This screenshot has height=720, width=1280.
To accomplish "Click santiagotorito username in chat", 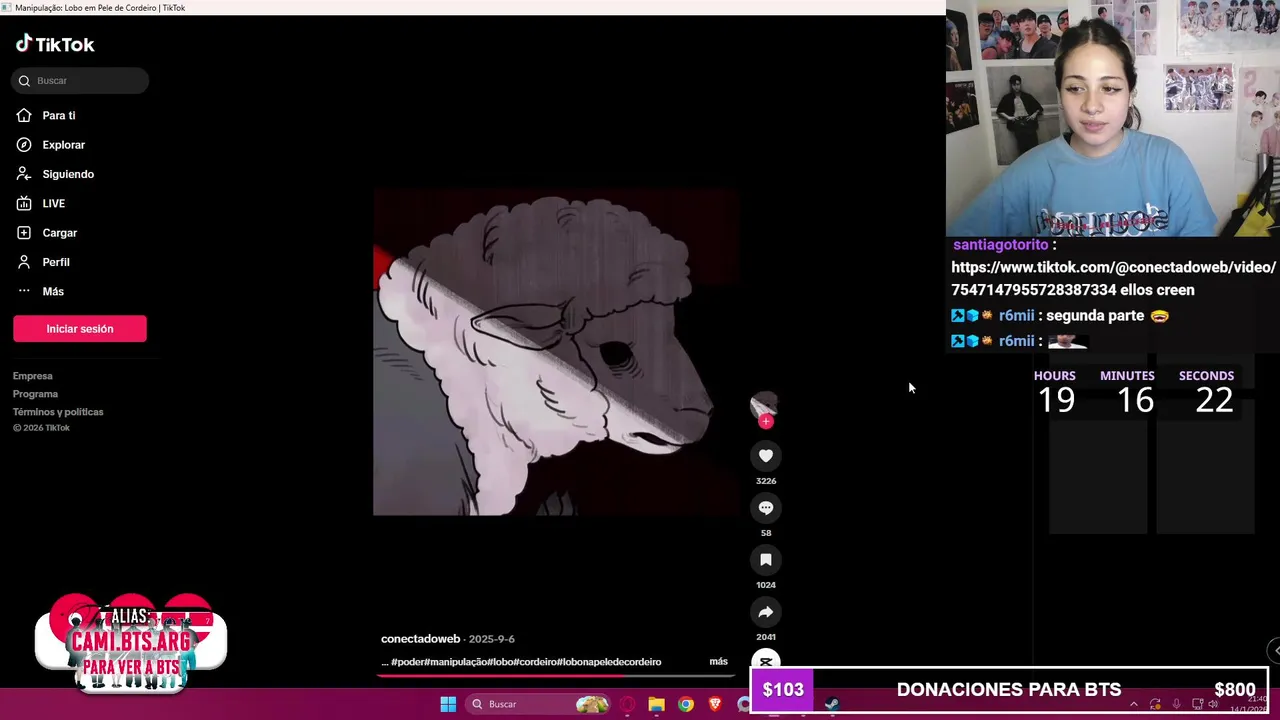I will pos(1001,245).
